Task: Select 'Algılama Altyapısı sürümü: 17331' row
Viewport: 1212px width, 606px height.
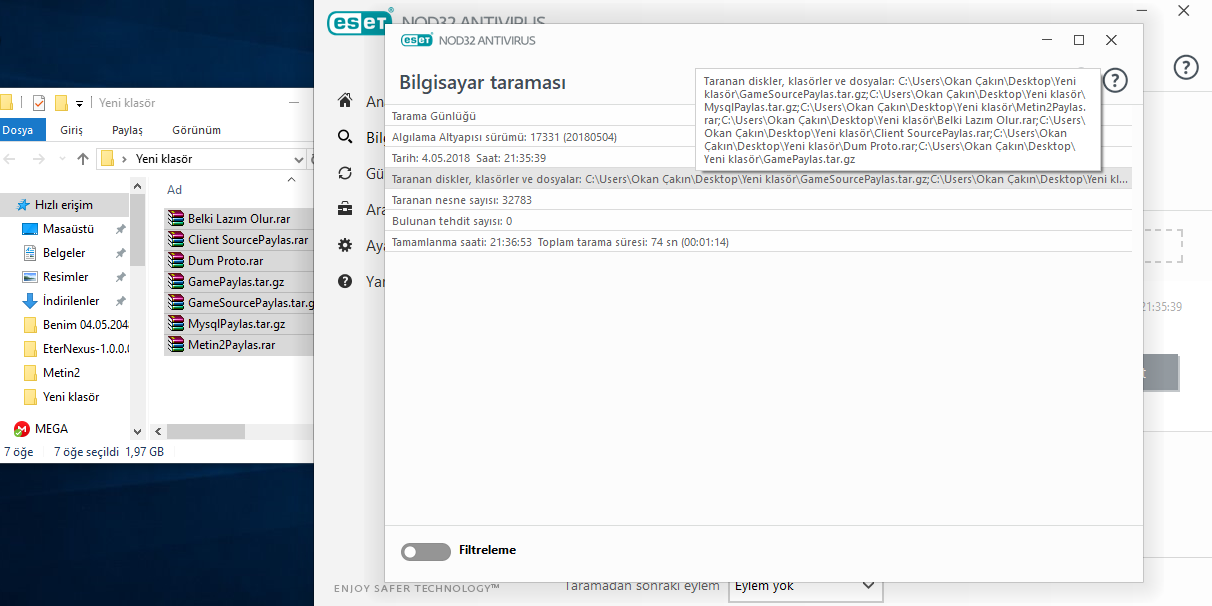Action: pyautogui.click(x=761, y=137)
